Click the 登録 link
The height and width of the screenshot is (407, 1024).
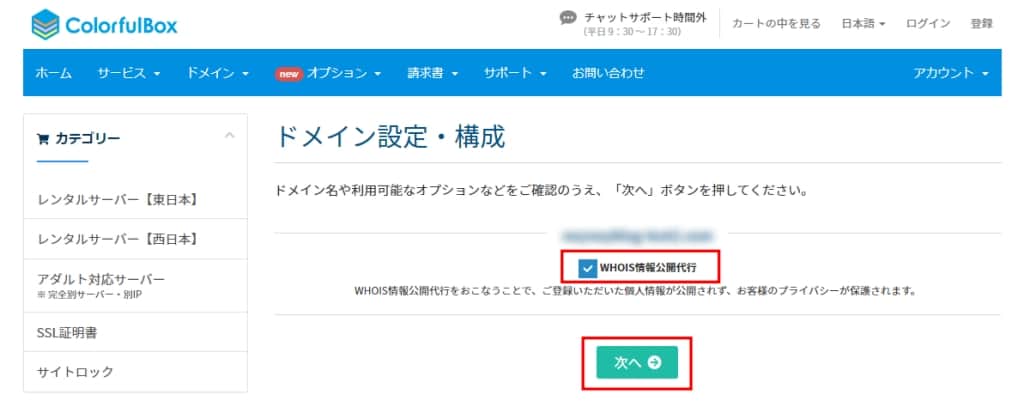tap(982, 24)
